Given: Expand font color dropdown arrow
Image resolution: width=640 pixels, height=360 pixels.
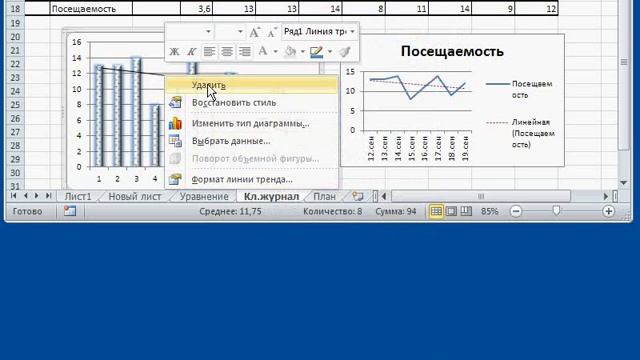Looking at the screenshot, I should click(276, 52).
